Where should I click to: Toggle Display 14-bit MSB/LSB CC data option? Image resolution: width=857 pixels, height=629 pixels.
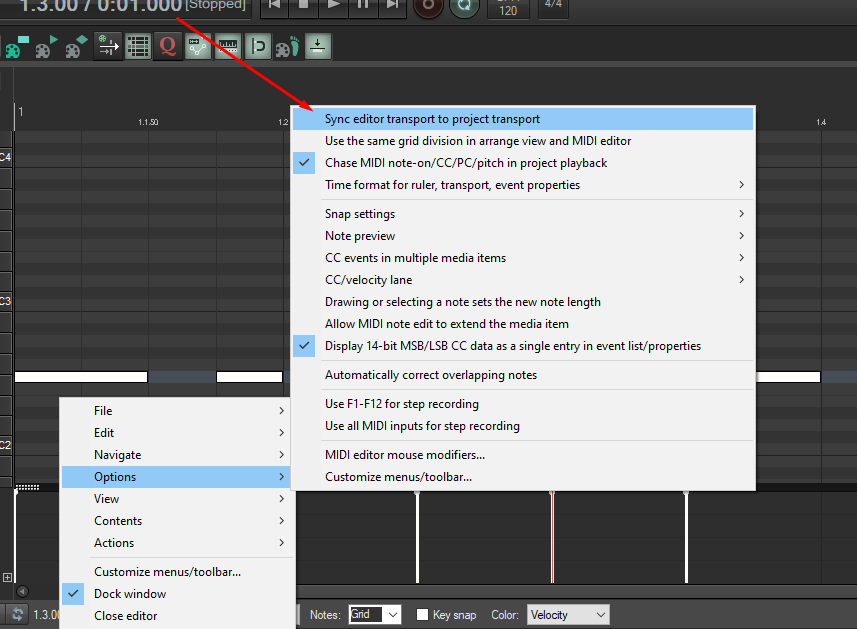[x=523, y=346]
